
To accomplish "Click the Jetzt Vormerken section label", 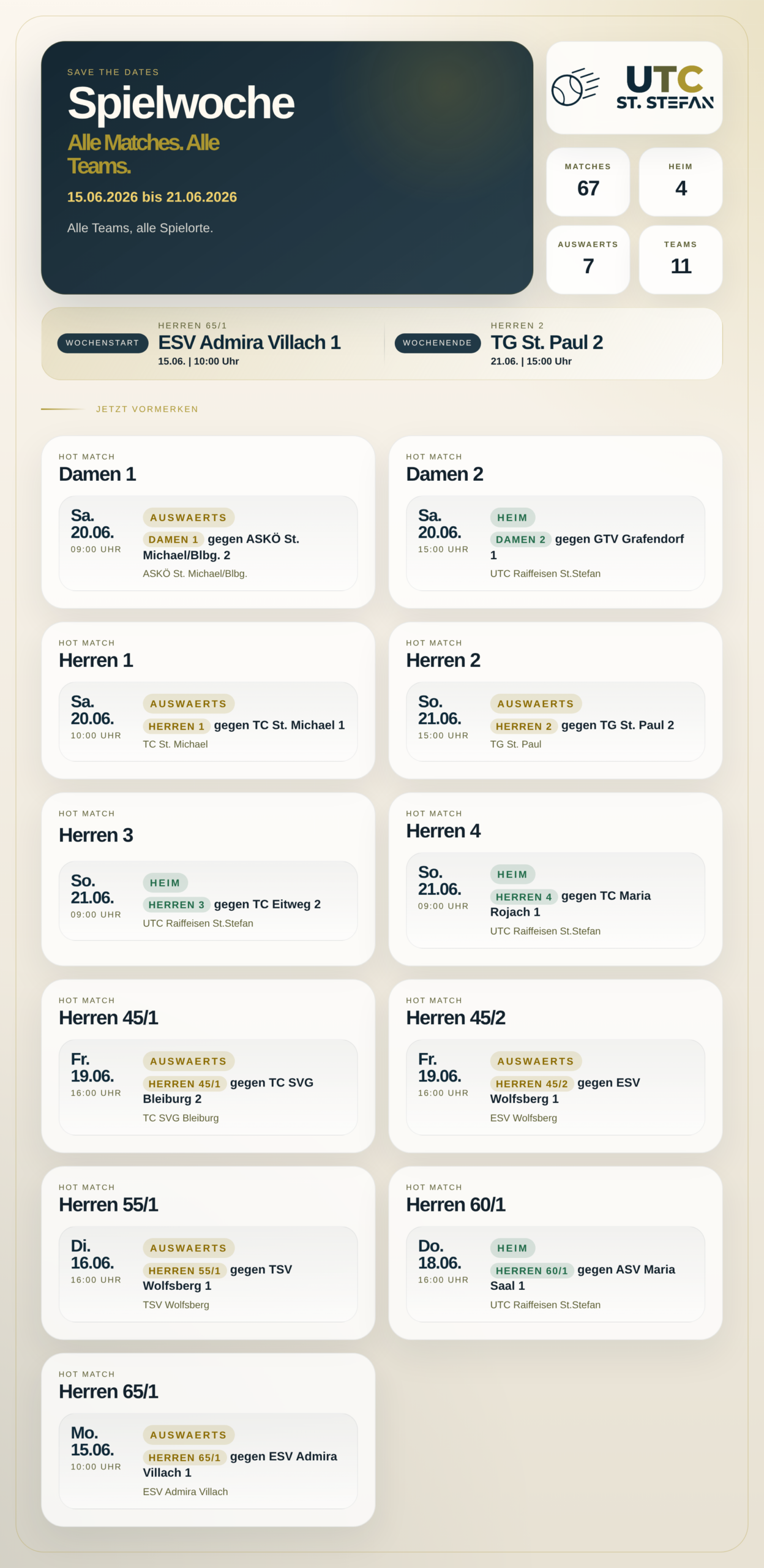I will tap(147, 409).
